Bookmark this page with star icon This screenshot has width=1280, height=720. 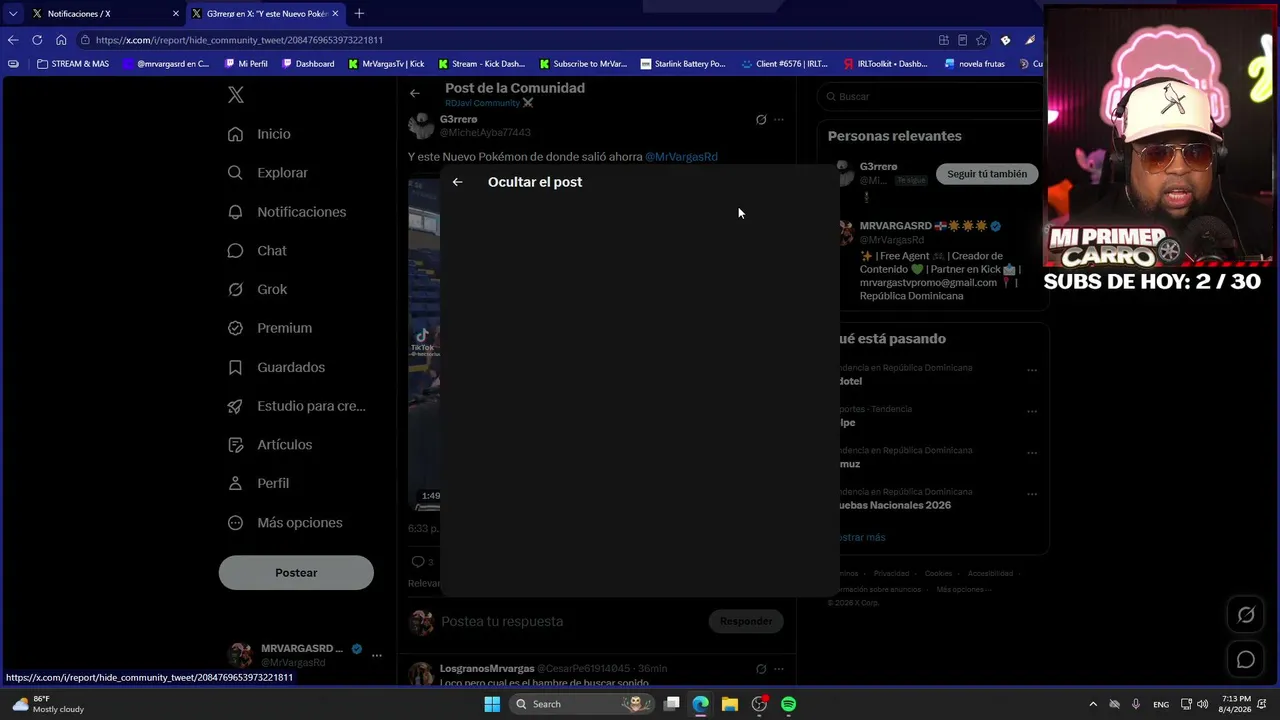coord(981,40)
